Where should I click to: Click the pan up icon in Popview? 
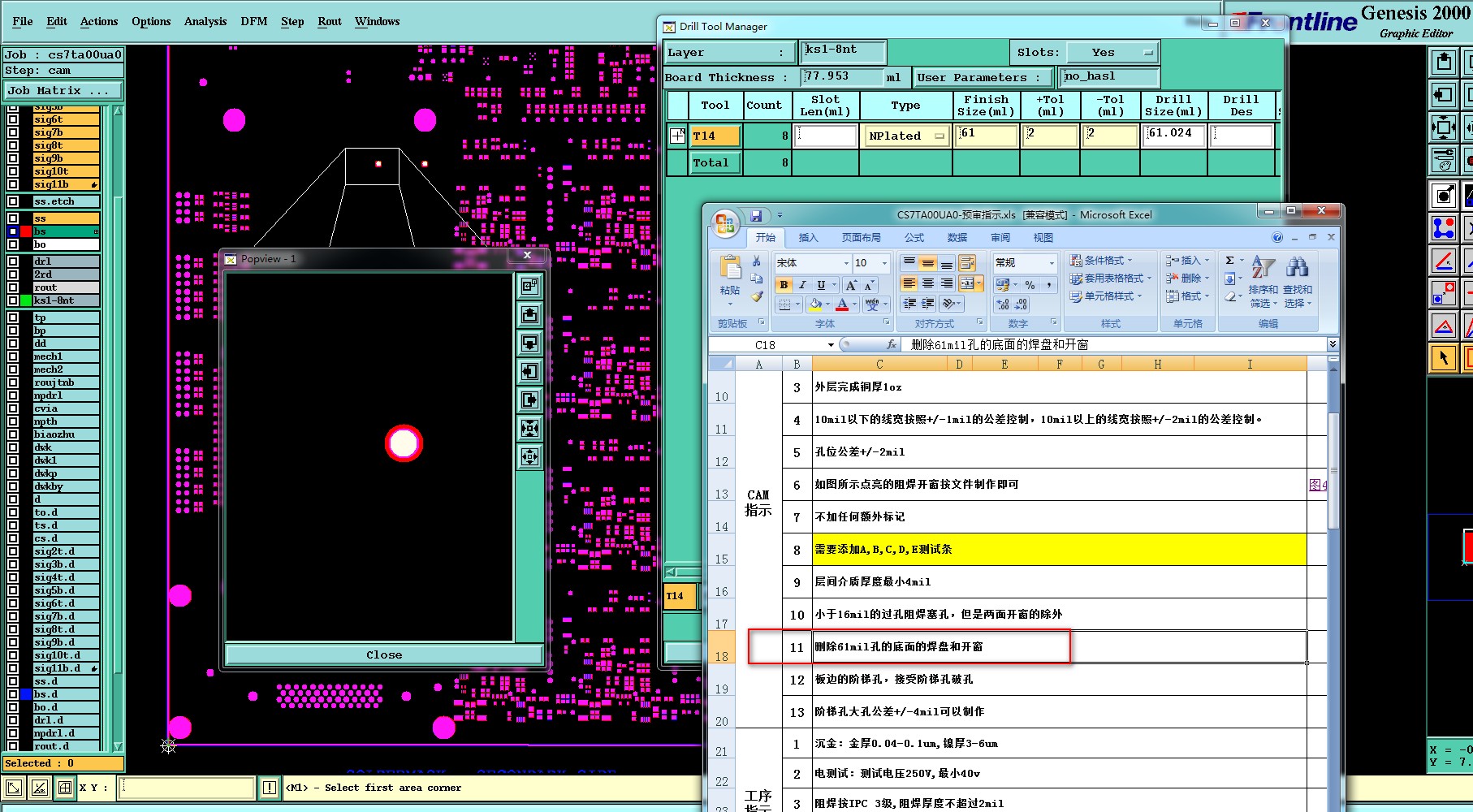tap(530, 315)
